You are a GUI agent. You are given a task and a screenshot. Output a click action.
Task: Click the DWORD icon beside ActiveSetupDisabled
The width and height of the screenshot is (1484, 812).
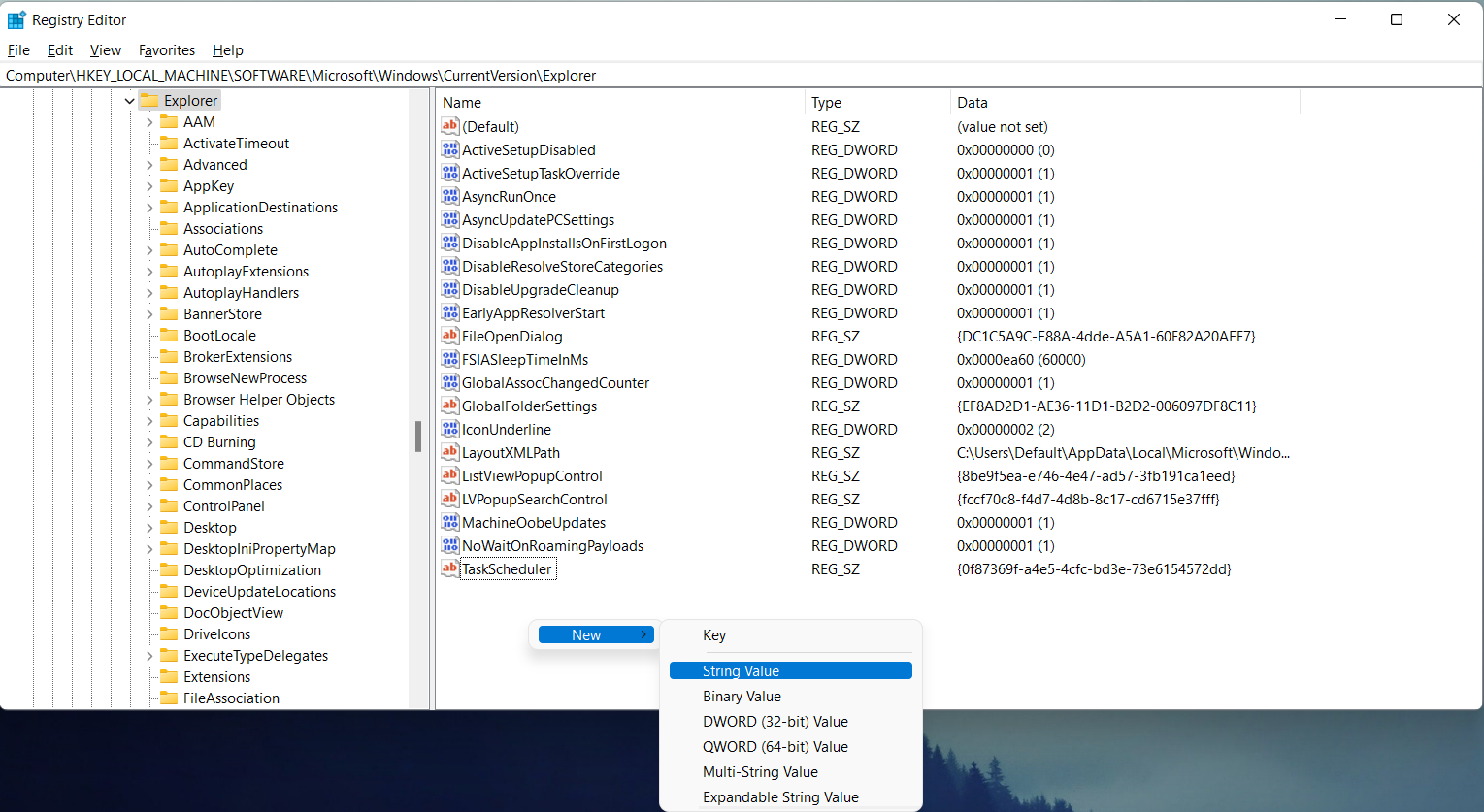click(449, 149)
